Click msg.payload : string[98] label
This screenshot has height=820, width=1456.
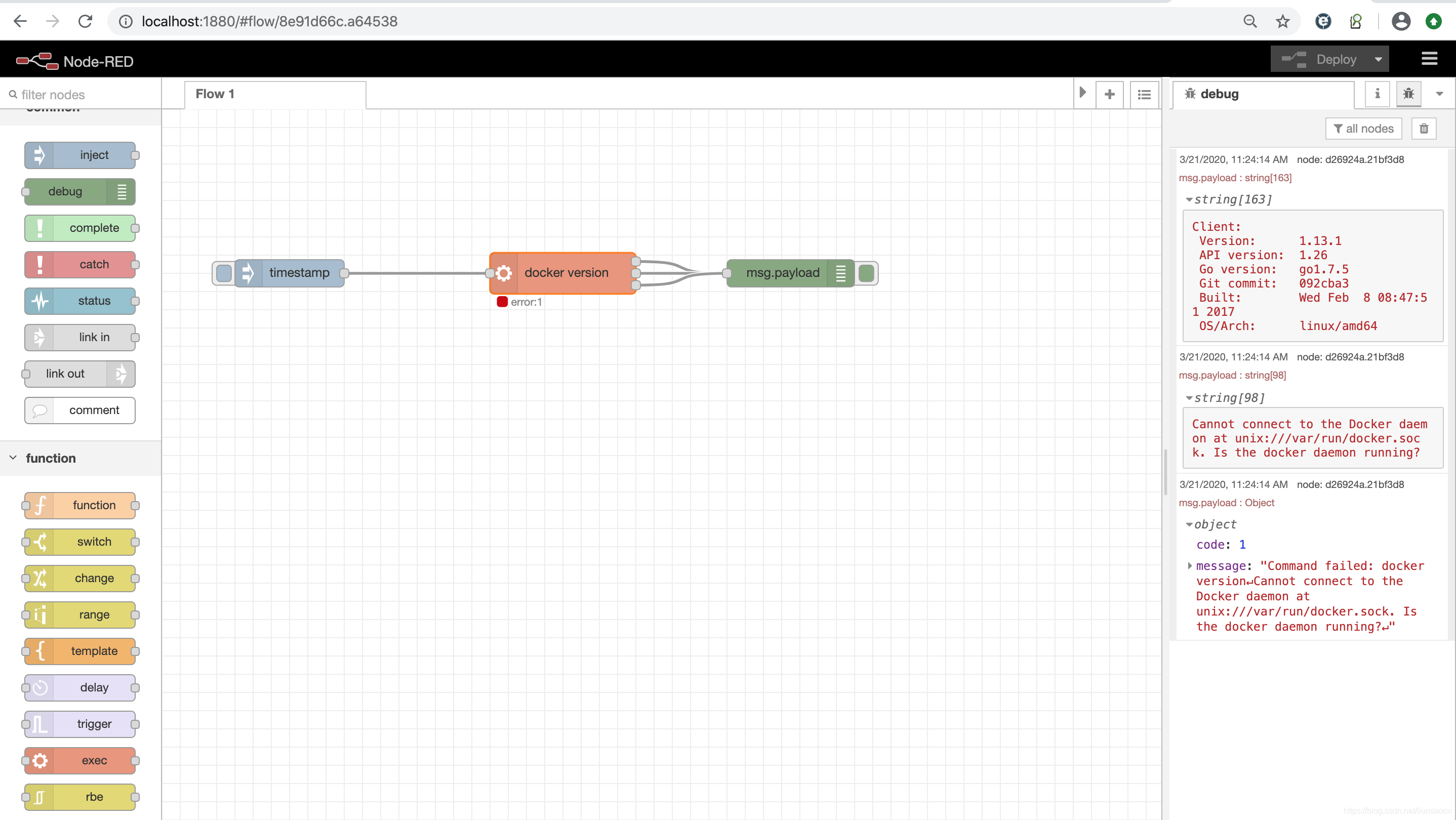(1232, 375)
